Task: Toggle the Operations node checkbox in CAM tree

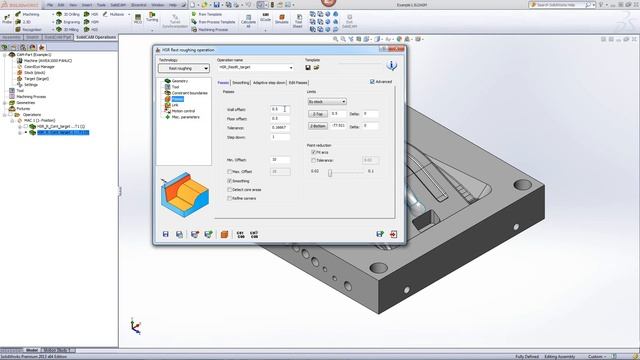Action: (10, 115)
